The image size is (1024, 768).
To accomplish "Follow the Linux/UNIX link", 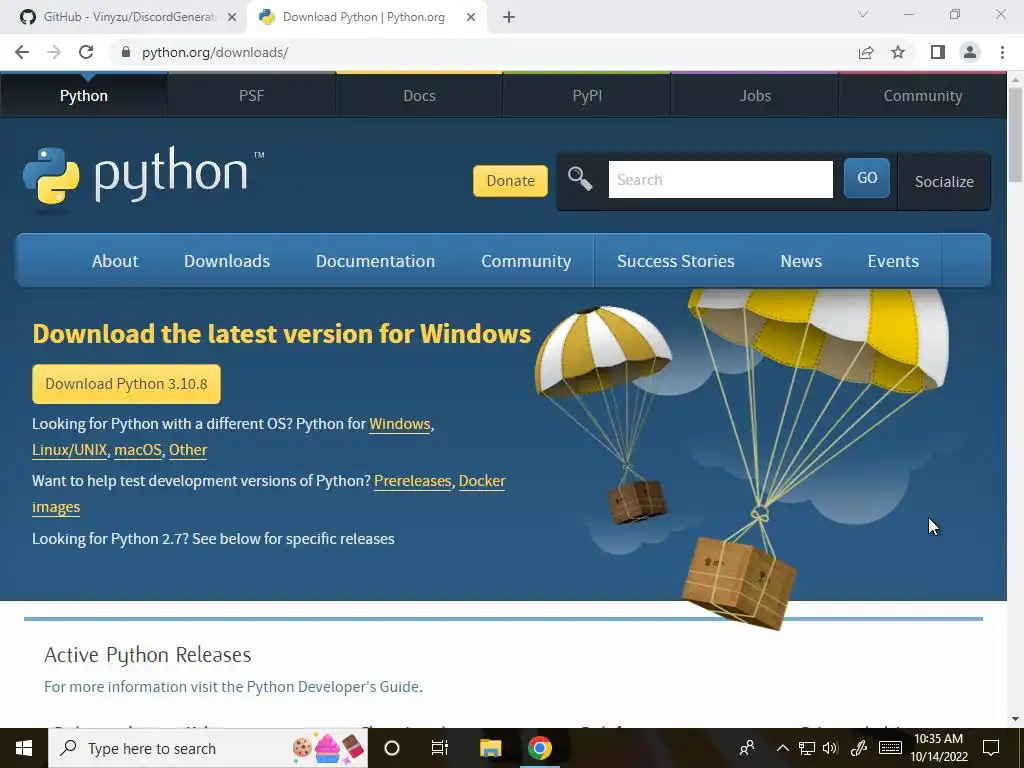I will click(69, 450).
